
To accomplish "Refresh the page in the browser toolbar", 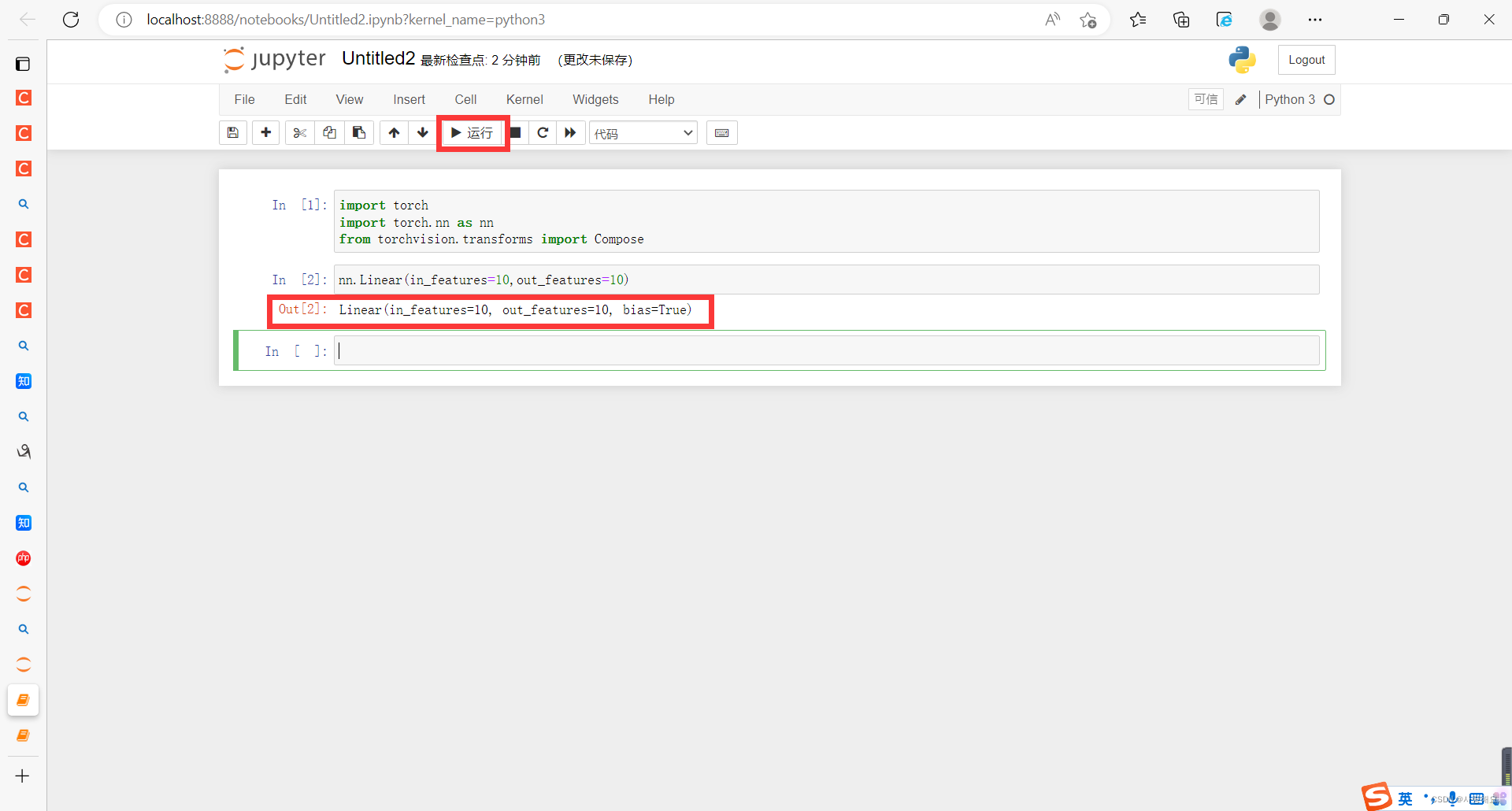I will point(71,20).
